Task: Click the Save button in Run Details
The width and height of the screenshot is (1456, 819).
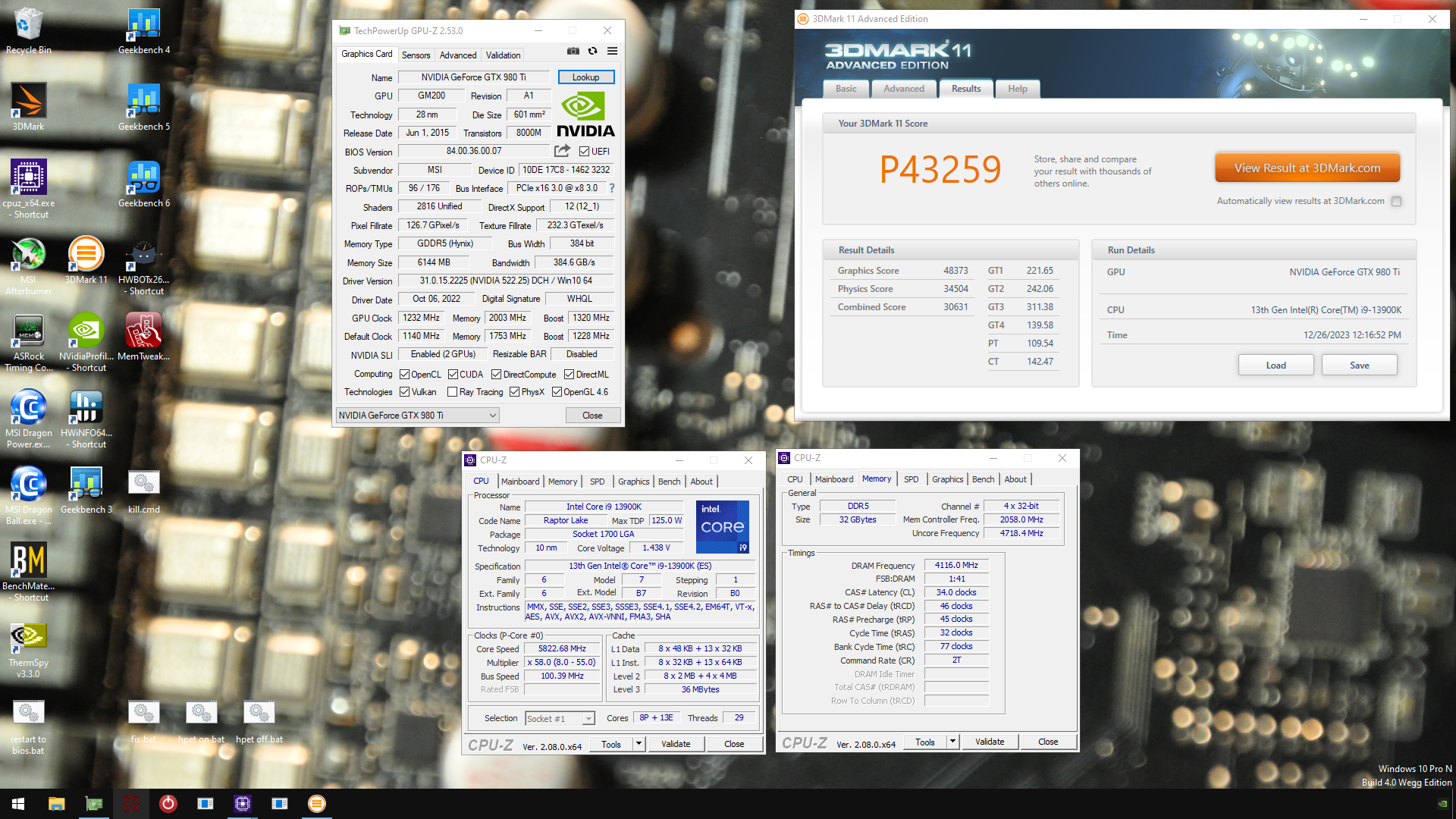Action: 1359,366
